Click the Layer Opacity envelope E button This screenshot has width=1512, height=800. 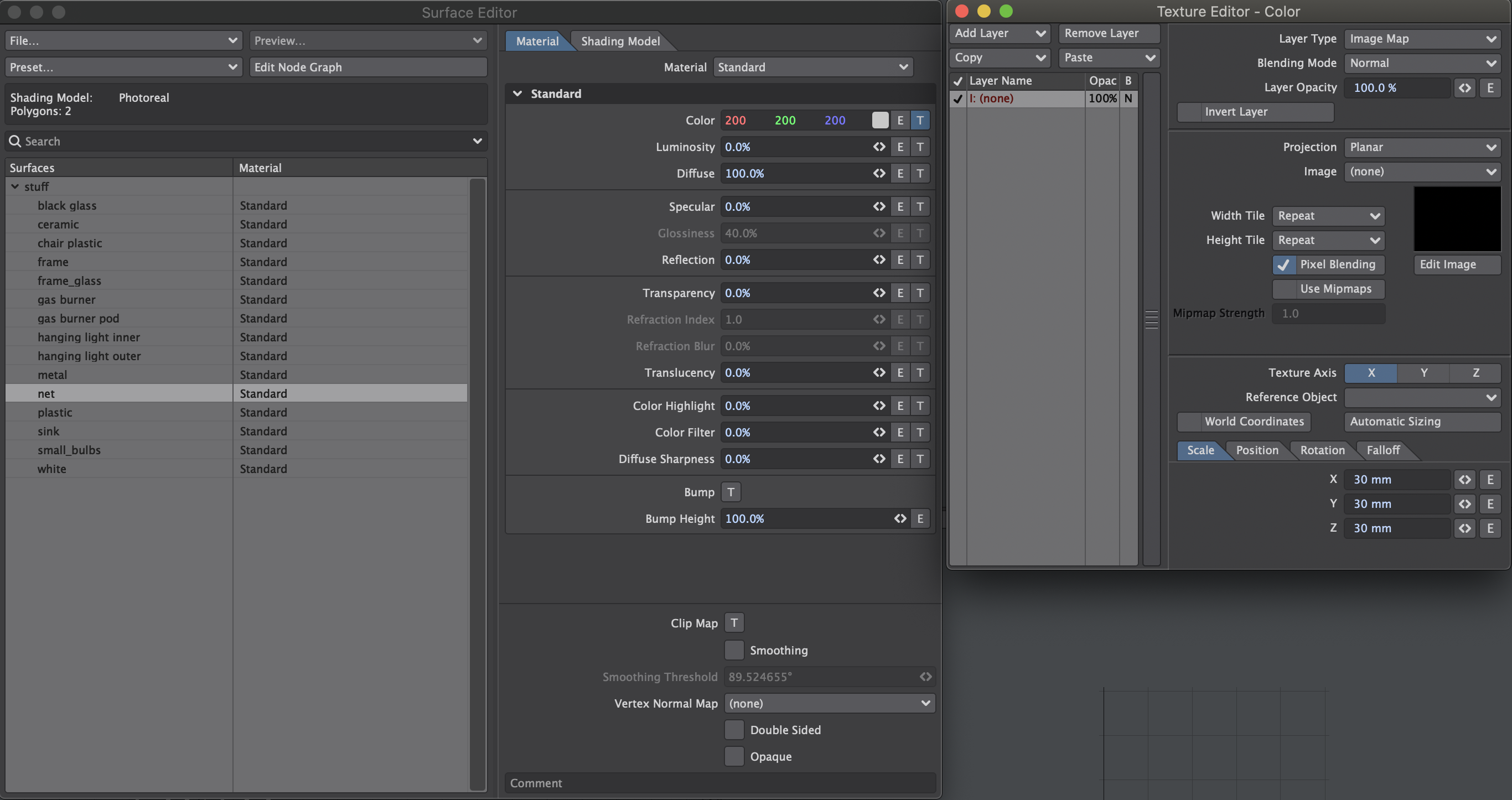(1490, 87)
